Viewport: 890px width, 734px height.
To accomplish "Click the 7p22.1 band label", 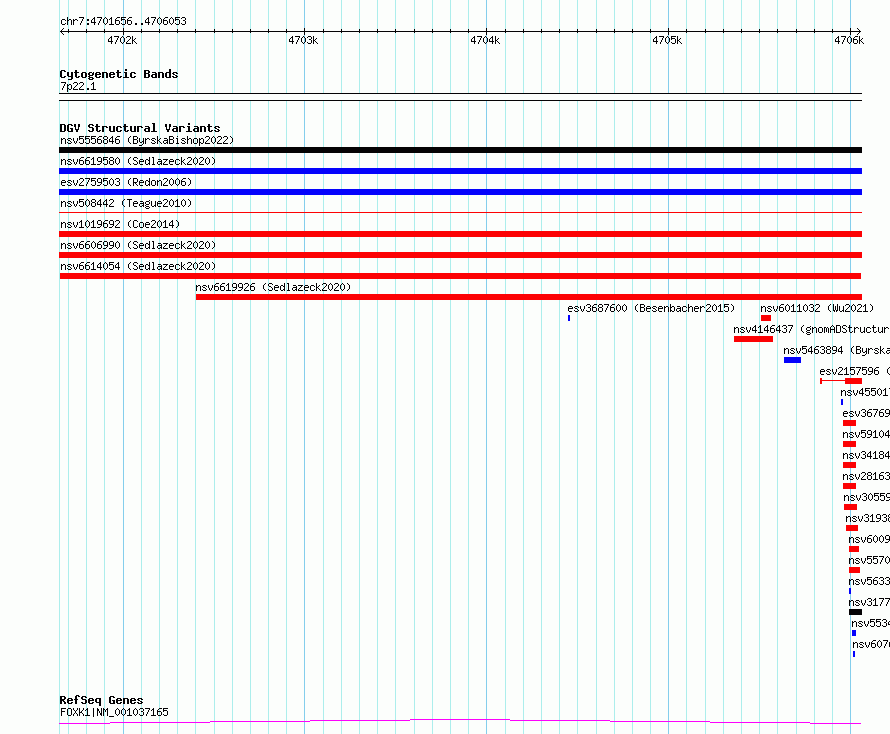I will (x=78, y=86).
